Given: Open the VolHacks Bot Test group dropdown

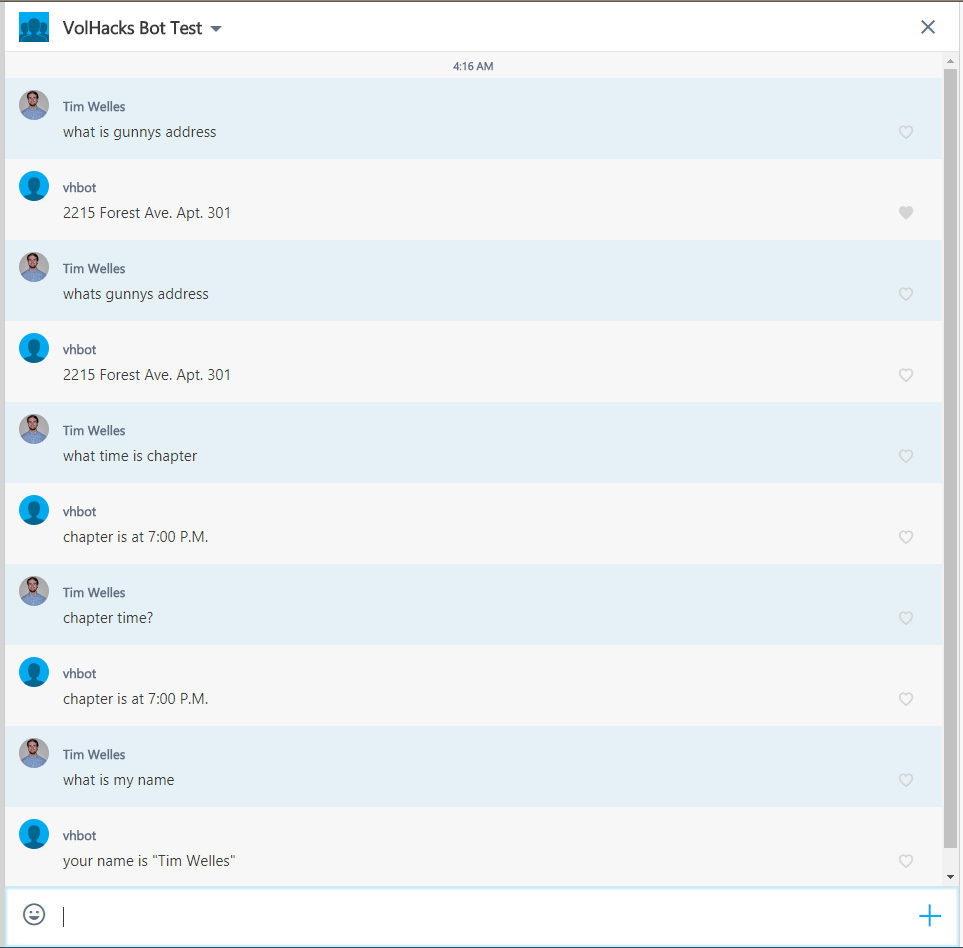Looking at the screenshot, I should (x=216, y=28).
